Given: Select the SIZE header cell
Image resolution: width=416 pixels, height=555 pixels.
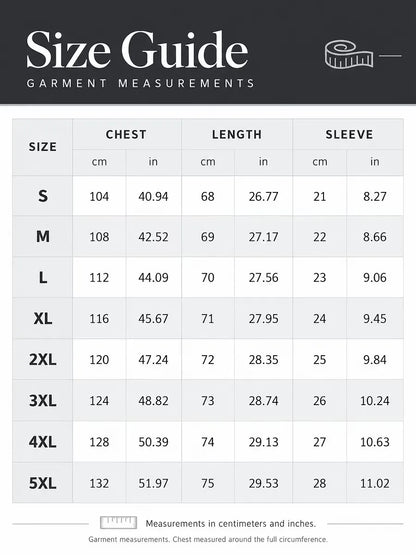Looking at the screenshot, I should pos(42,147).
